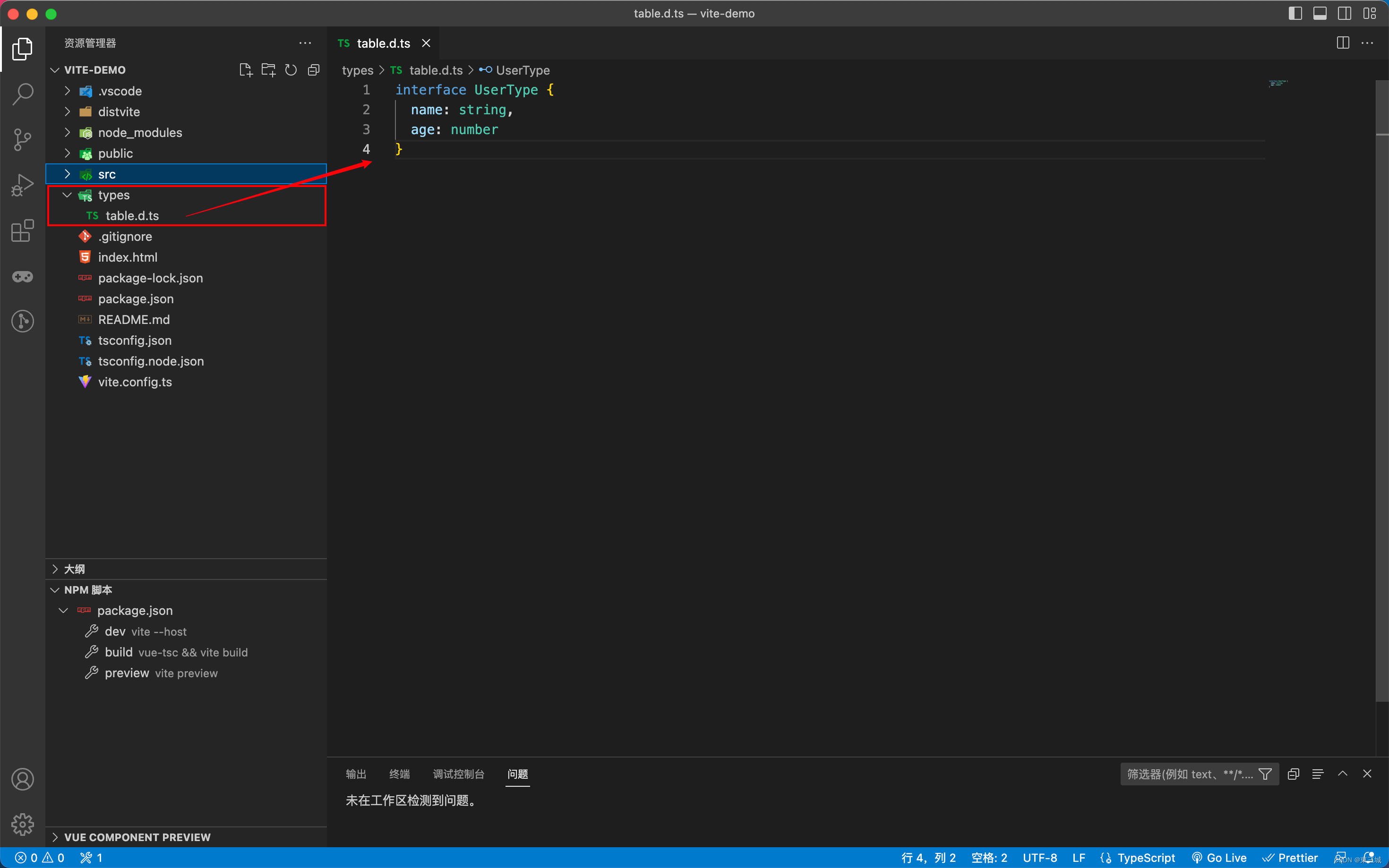Select the table.d.ts editor tab
The image size is (1389, 868).
(x=384, y=43)
